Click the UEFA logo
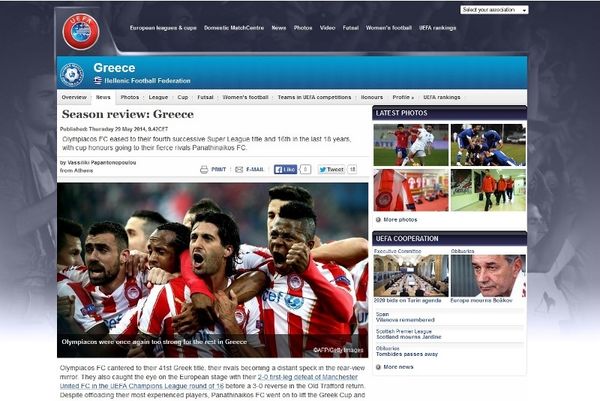 tap(81, 32)
